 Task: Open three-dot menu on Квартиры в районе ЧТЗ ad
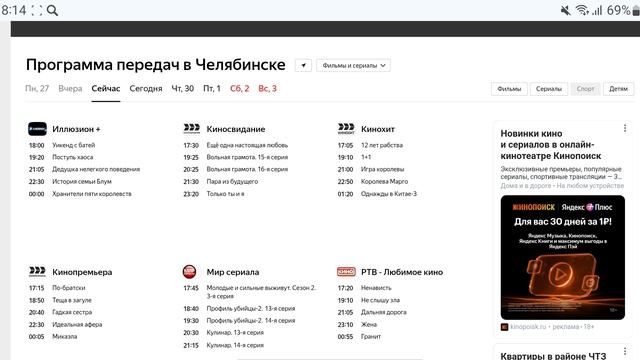point(625,351)
